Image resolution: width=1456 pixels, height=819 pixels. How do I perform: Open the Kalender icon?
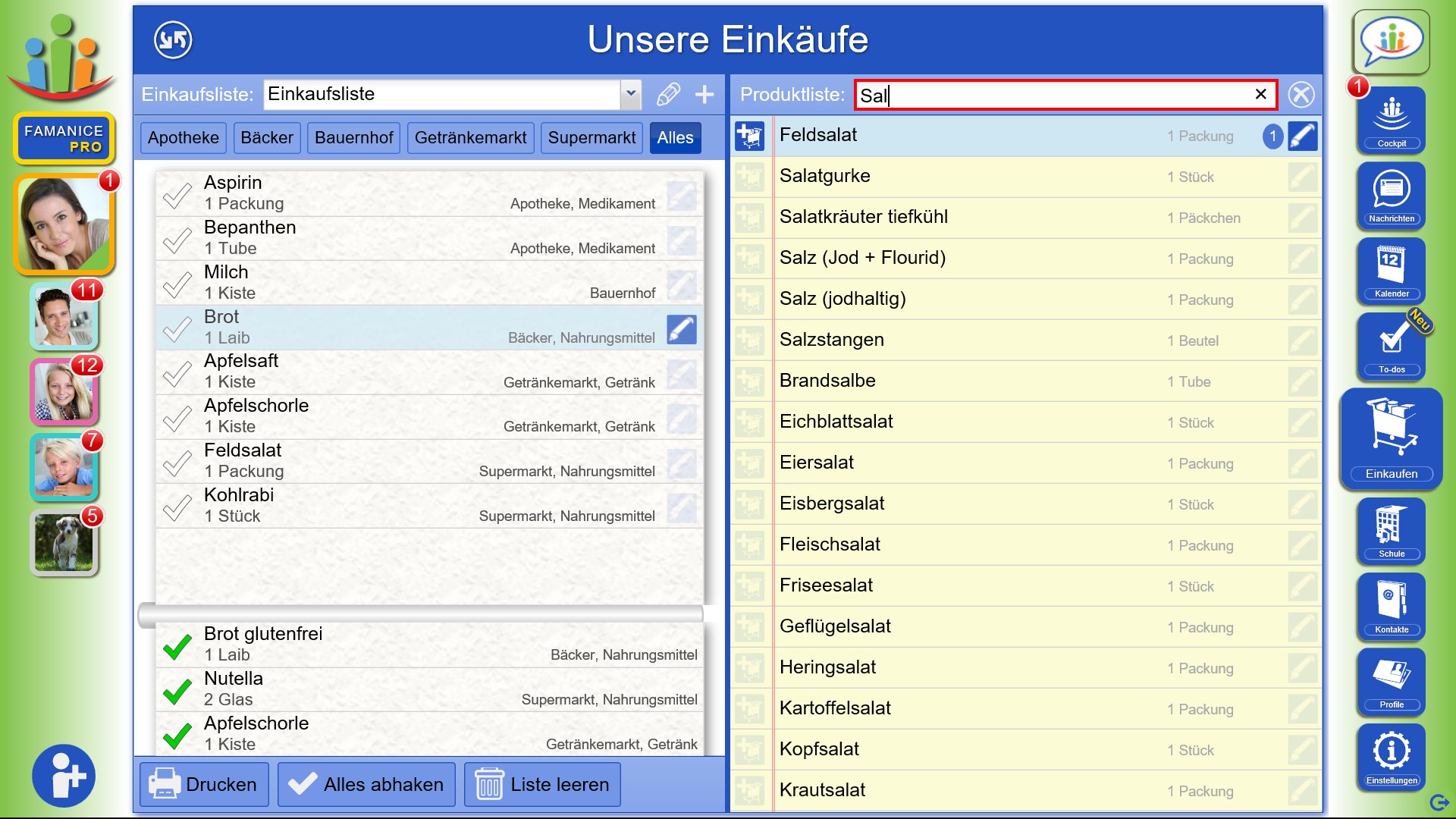click(1391, 269)
